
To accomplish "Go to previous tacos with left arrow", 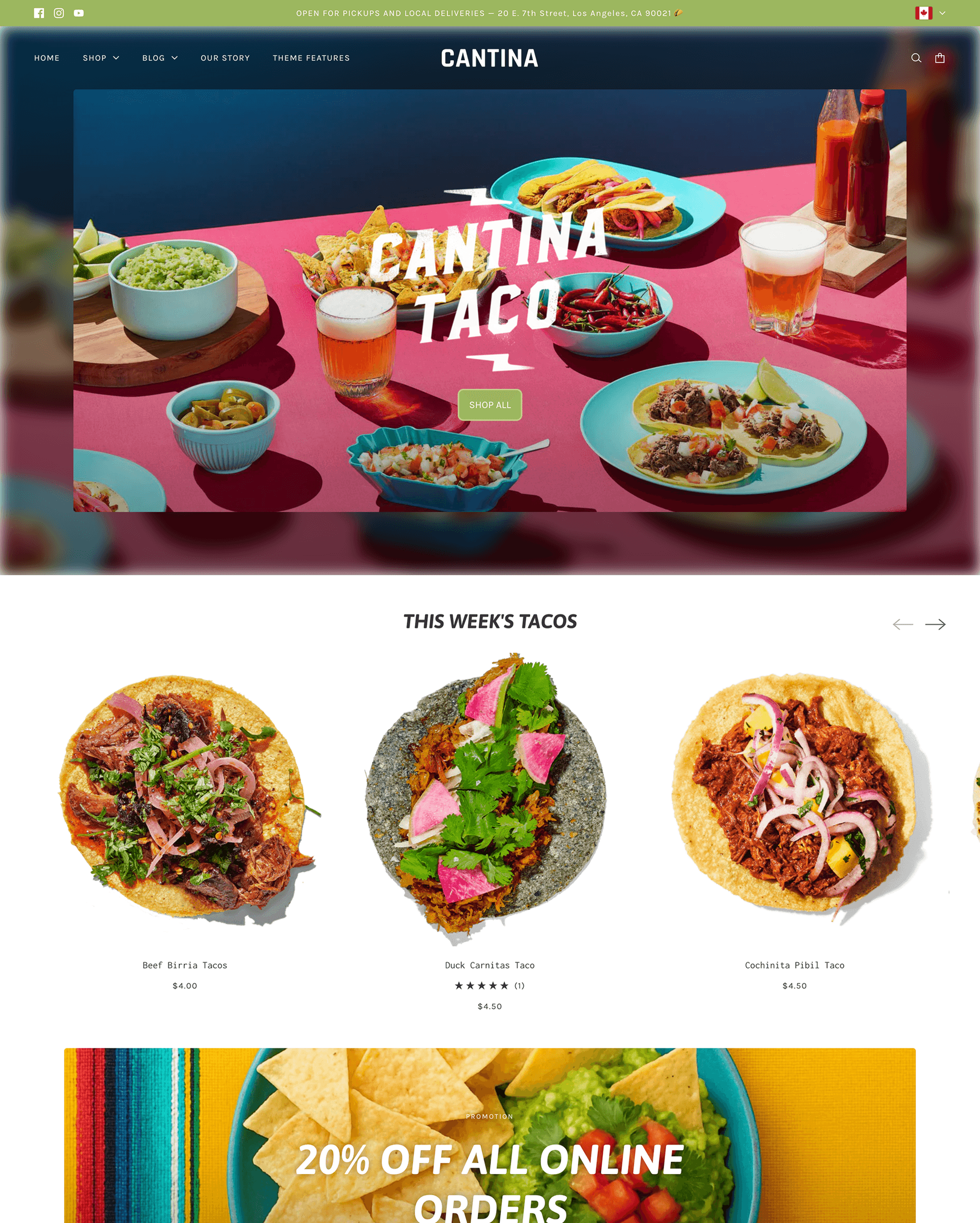I will 903,624.
